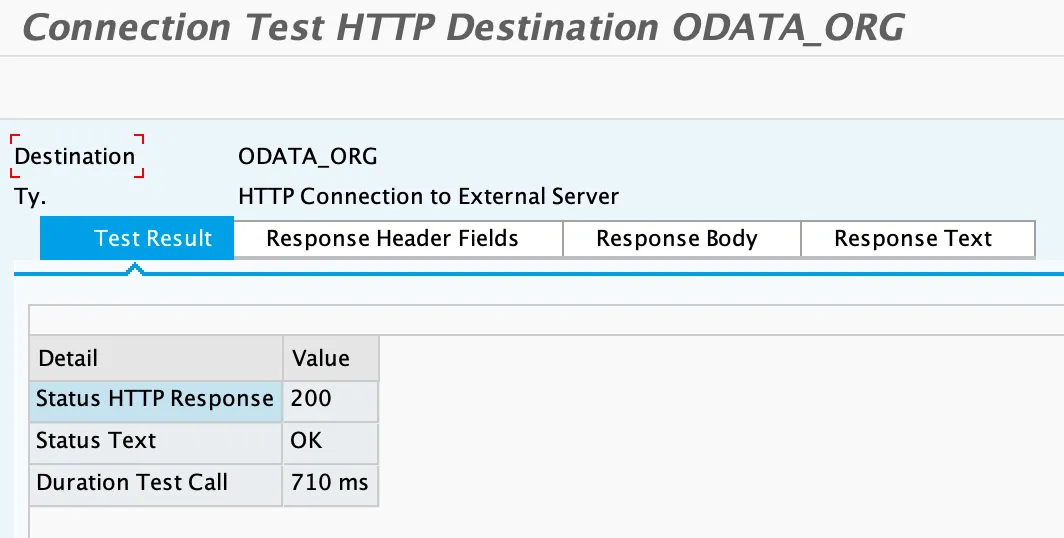1064x538 pixels.
Task: Click the Detail column header
Action: pos(156,358)
